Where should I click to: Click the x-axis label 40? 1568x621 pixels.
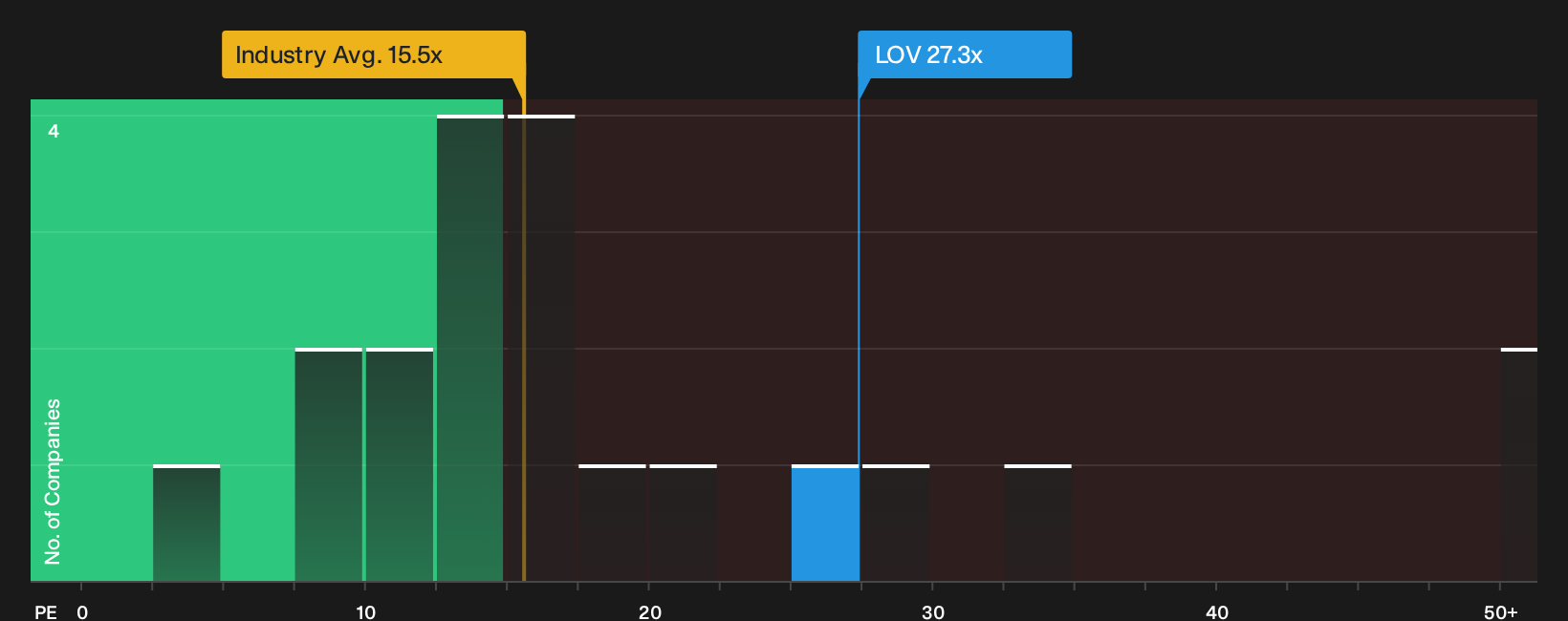1217,611
